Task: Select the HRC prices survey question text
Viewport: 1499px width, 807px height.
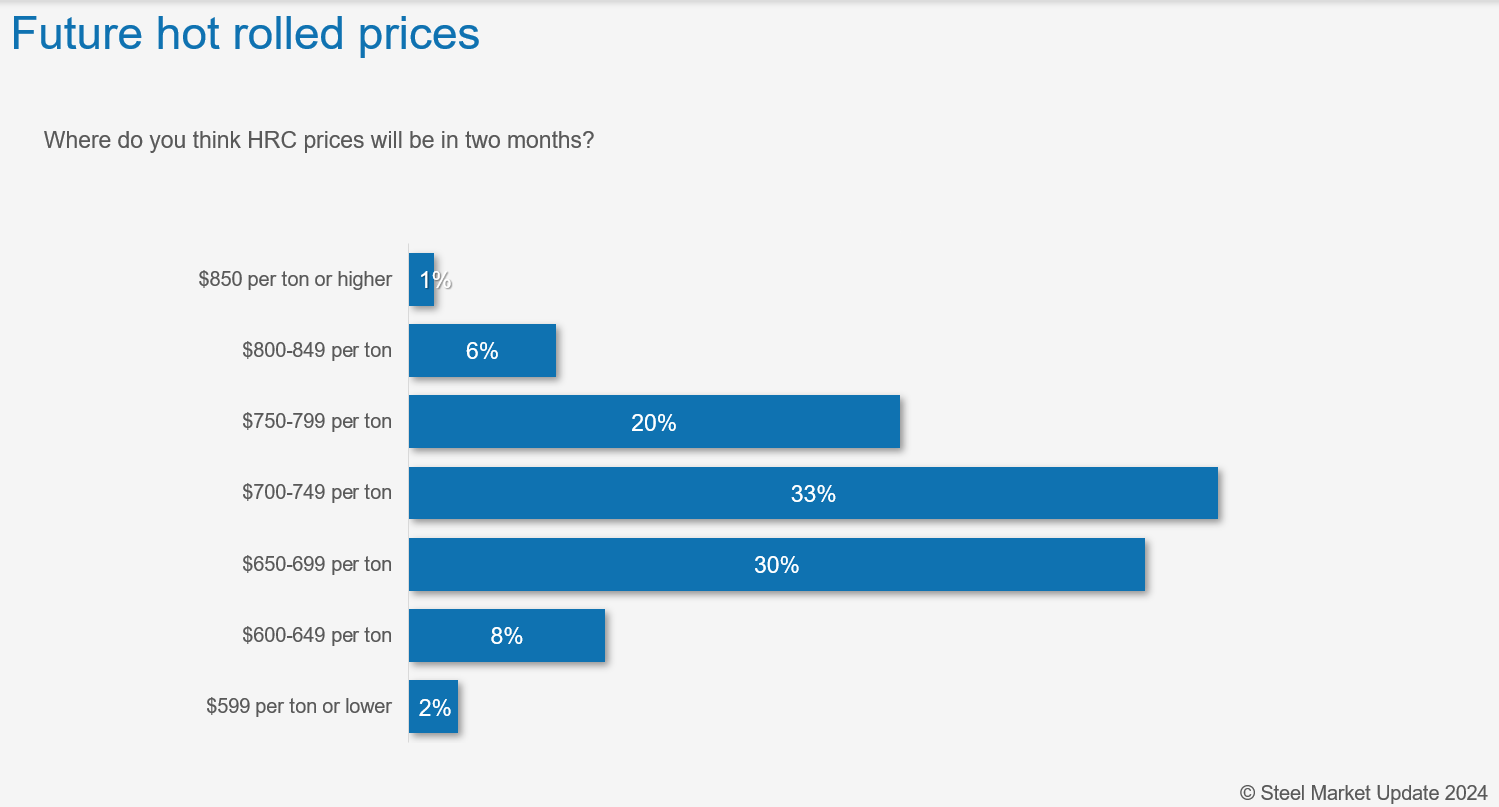Action: [319, 140]
